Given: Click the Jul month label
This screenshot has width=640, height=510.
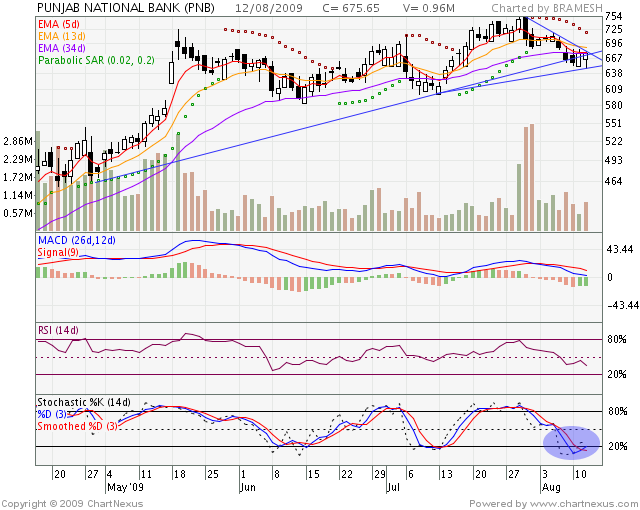Looking at the screenshot, I should coord(393,487).
